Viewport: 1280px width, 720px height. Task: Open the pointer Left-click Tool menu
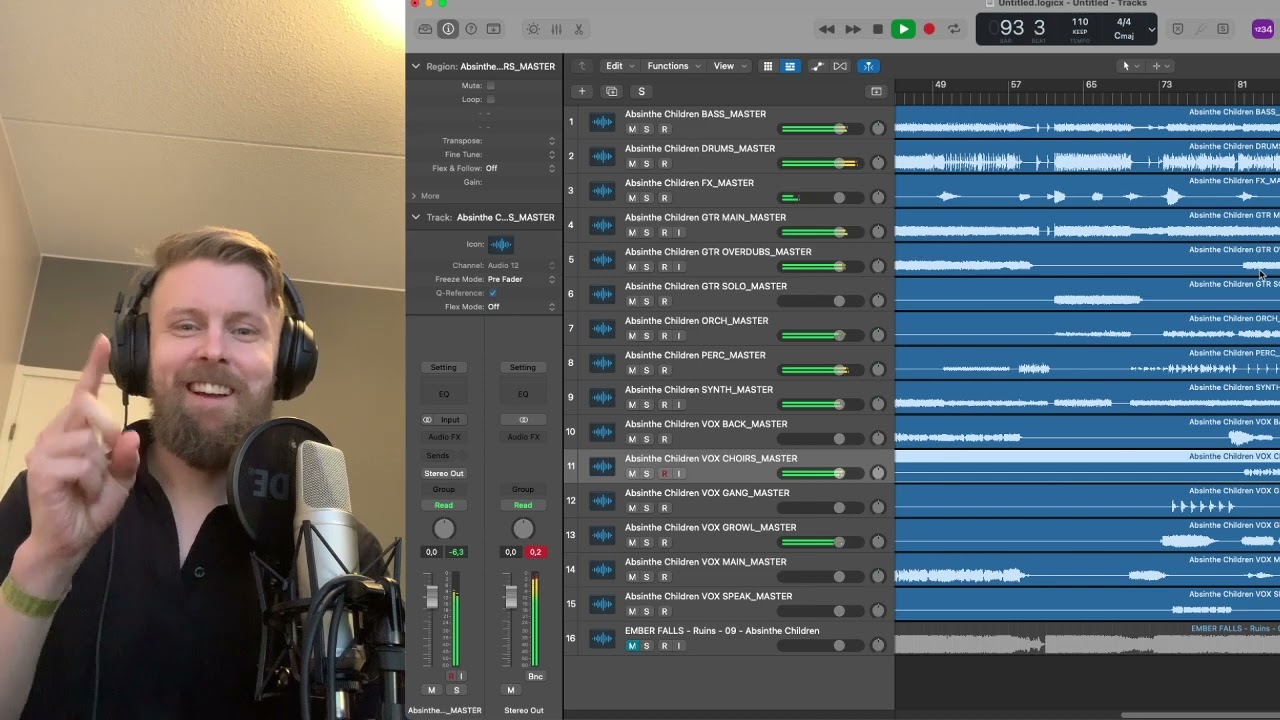coord(1130,66)
